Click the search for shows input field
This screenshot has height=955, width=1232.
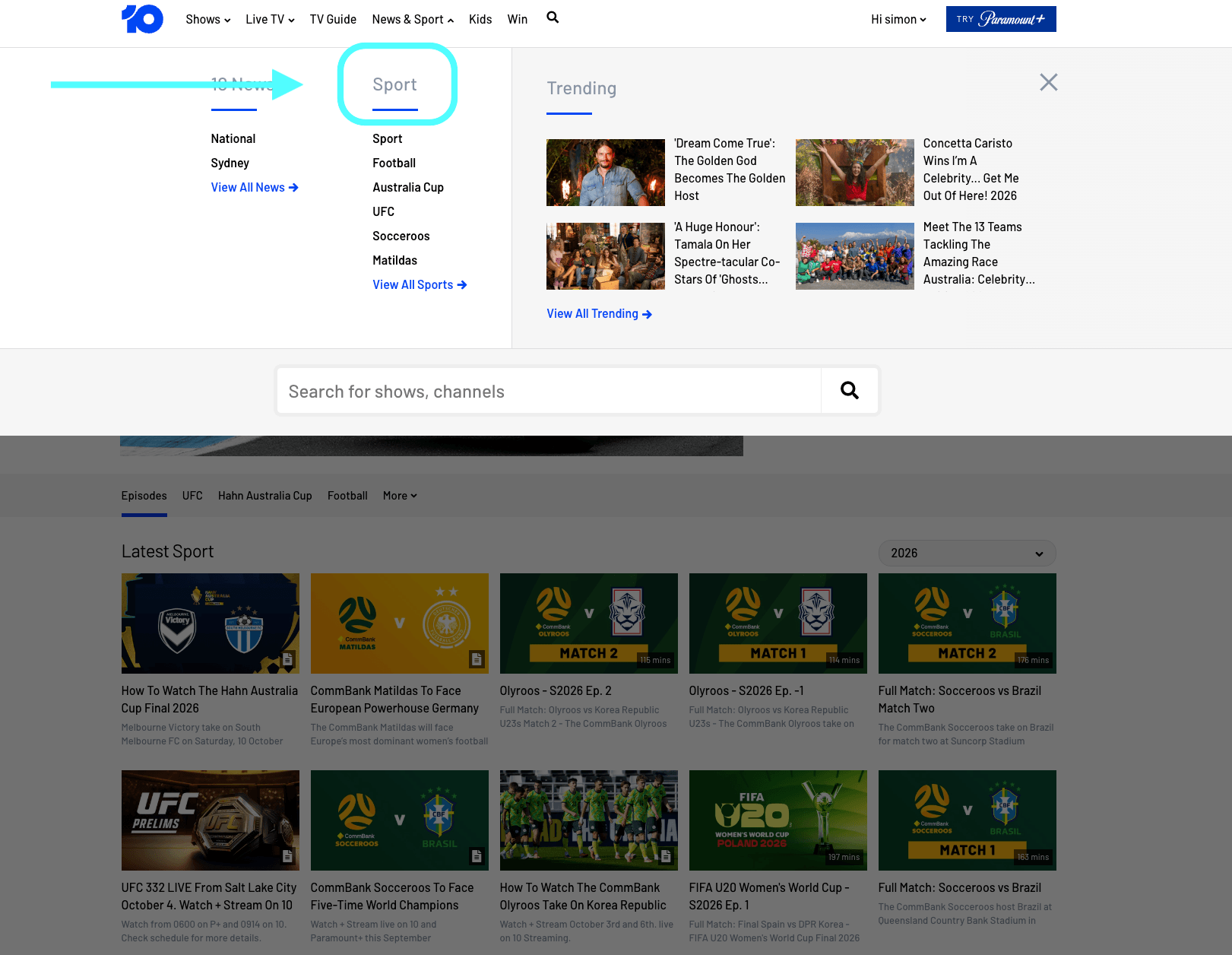coord(549,391)
